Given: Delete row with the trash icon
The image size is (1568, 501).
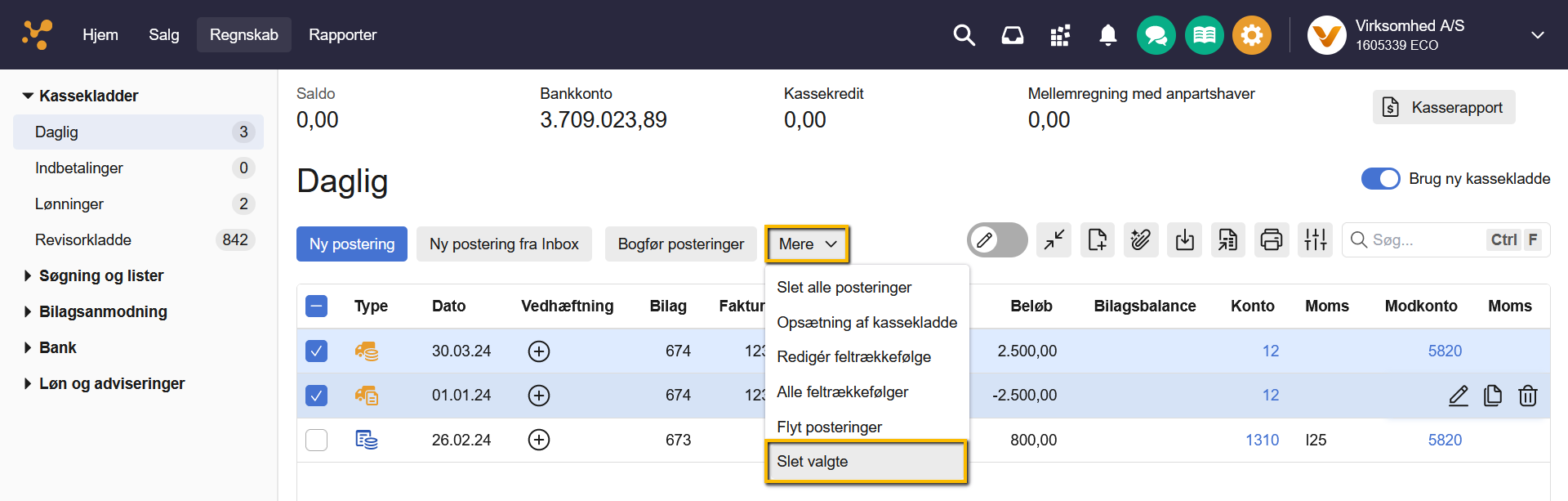Looking at the screenshot, I should [x=1527, y=396].
